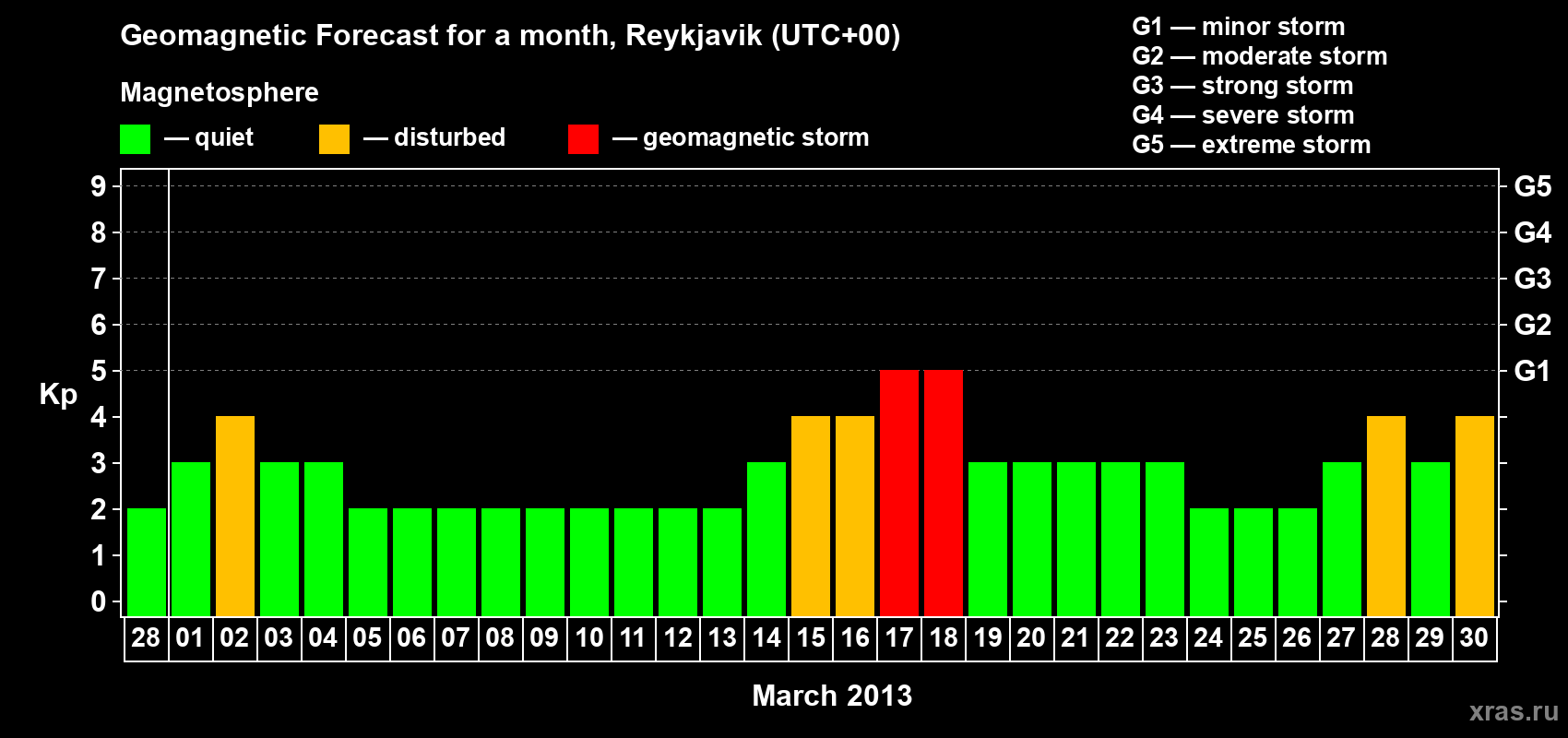Screen dimensions: 1568x738
Task: Click the Kp value 0 on left axis
Action: (x=99, y=601)
